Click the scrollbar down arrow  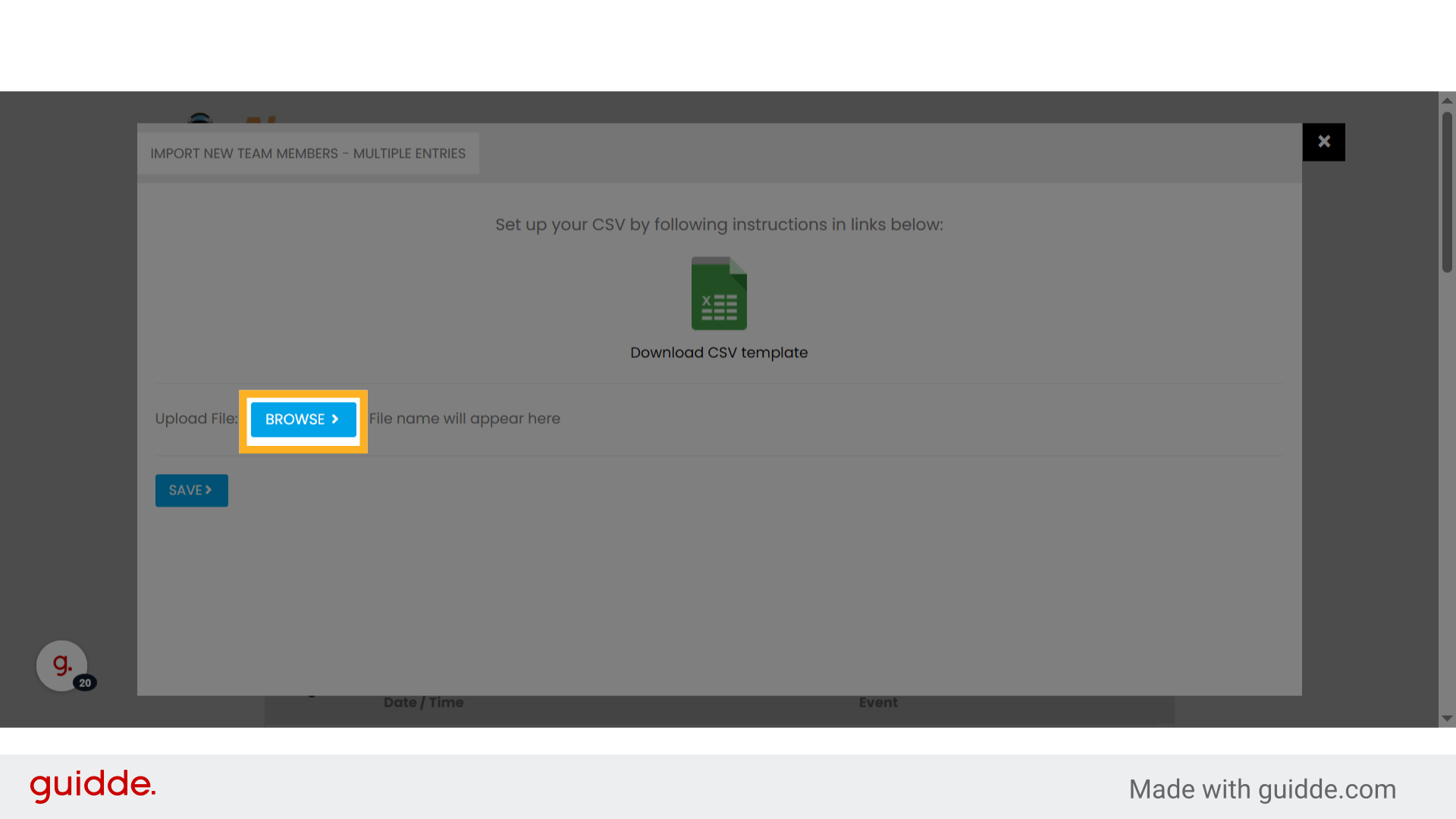coord(1447,719)
